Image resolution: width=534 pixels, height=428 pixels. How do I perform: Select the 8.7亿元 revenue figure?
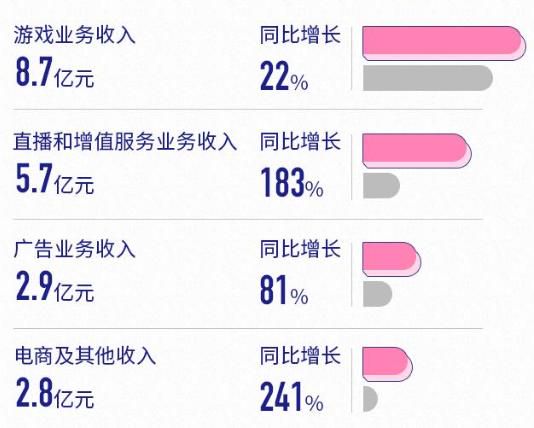[x=55, y=72]
